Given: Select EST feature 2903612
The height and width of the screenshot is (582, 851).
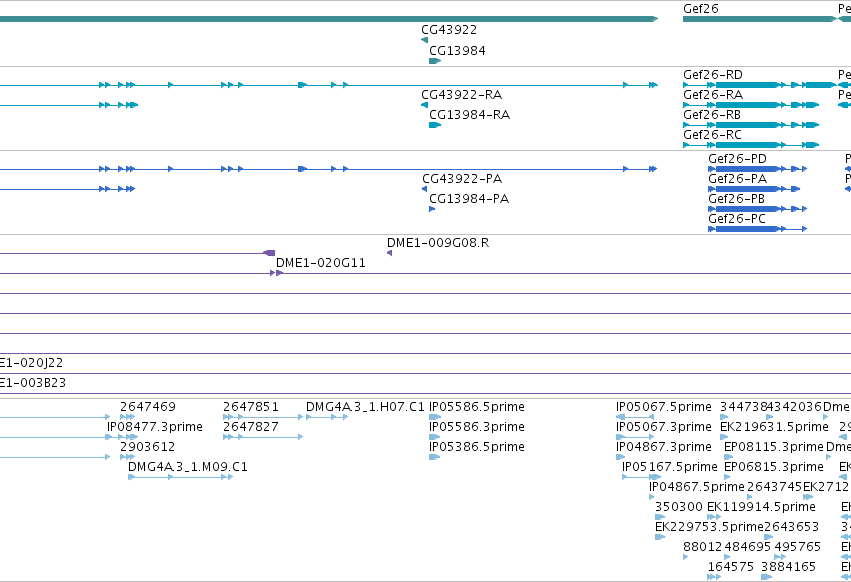Looking at the screenshot, I should [x=128, y=457].
